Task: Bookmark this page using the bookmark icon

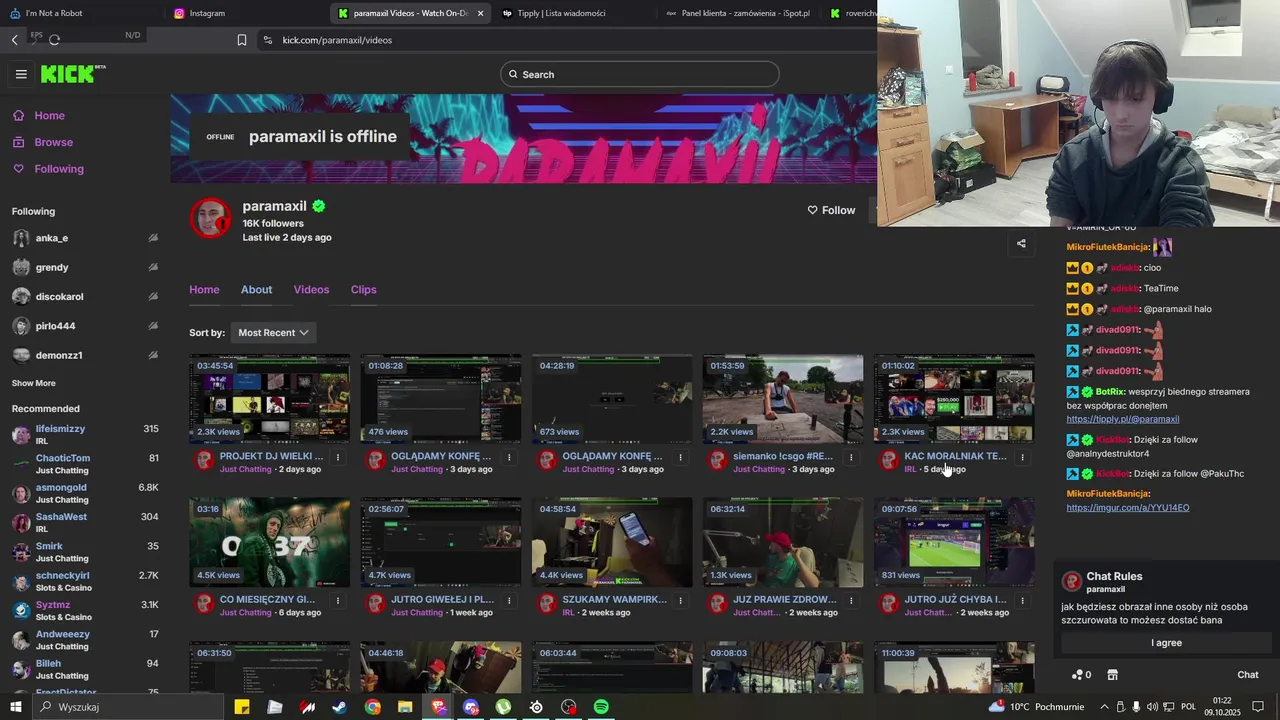Action: [242, 40]
